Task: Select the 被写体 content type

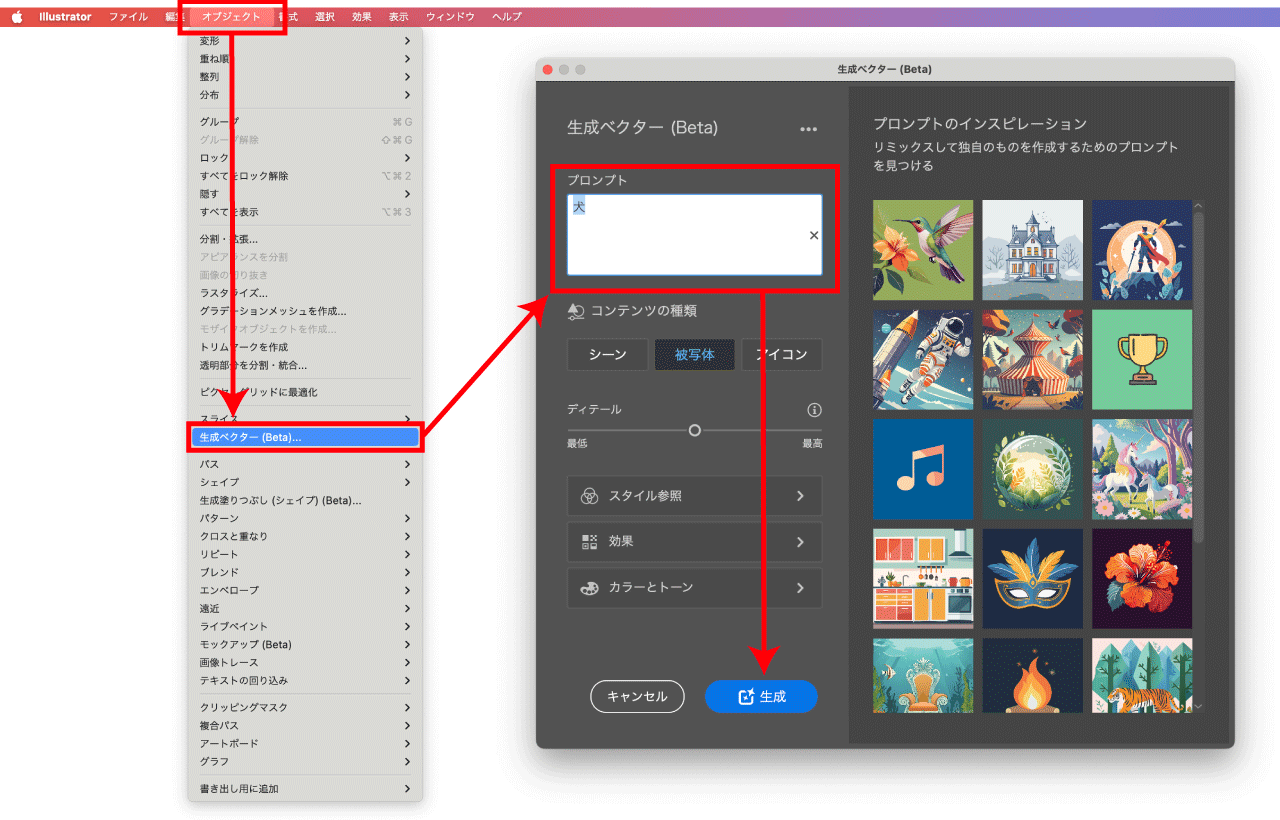Action: (694, 355)
